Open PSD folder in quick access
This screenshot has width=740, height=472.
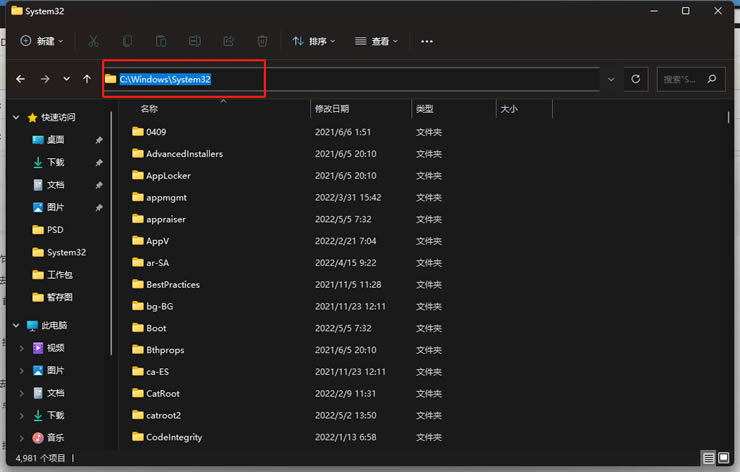click(x=48, y=230)
